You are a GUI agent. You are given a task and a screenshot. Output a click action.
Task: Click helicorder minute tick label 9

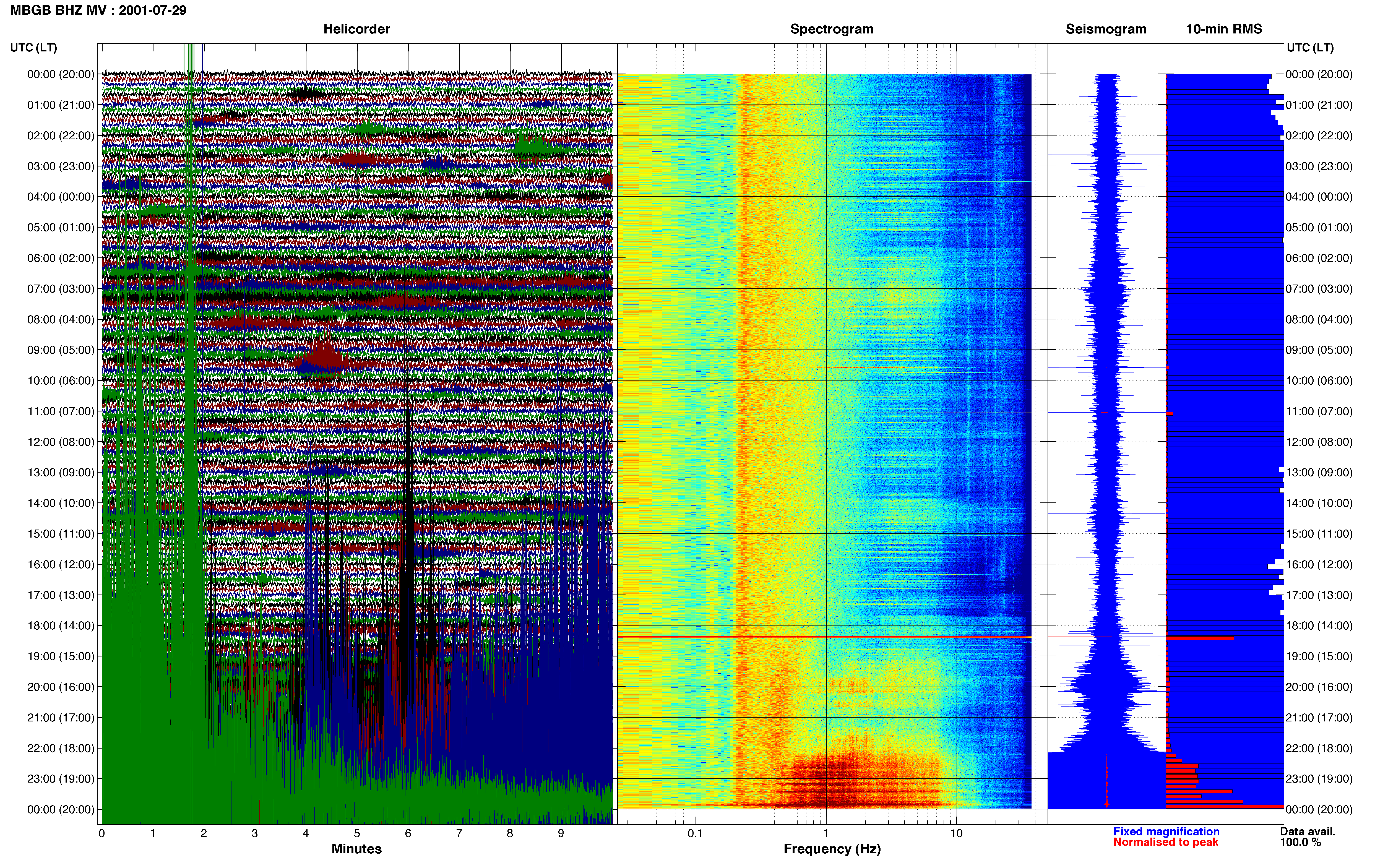coord(561,833)
